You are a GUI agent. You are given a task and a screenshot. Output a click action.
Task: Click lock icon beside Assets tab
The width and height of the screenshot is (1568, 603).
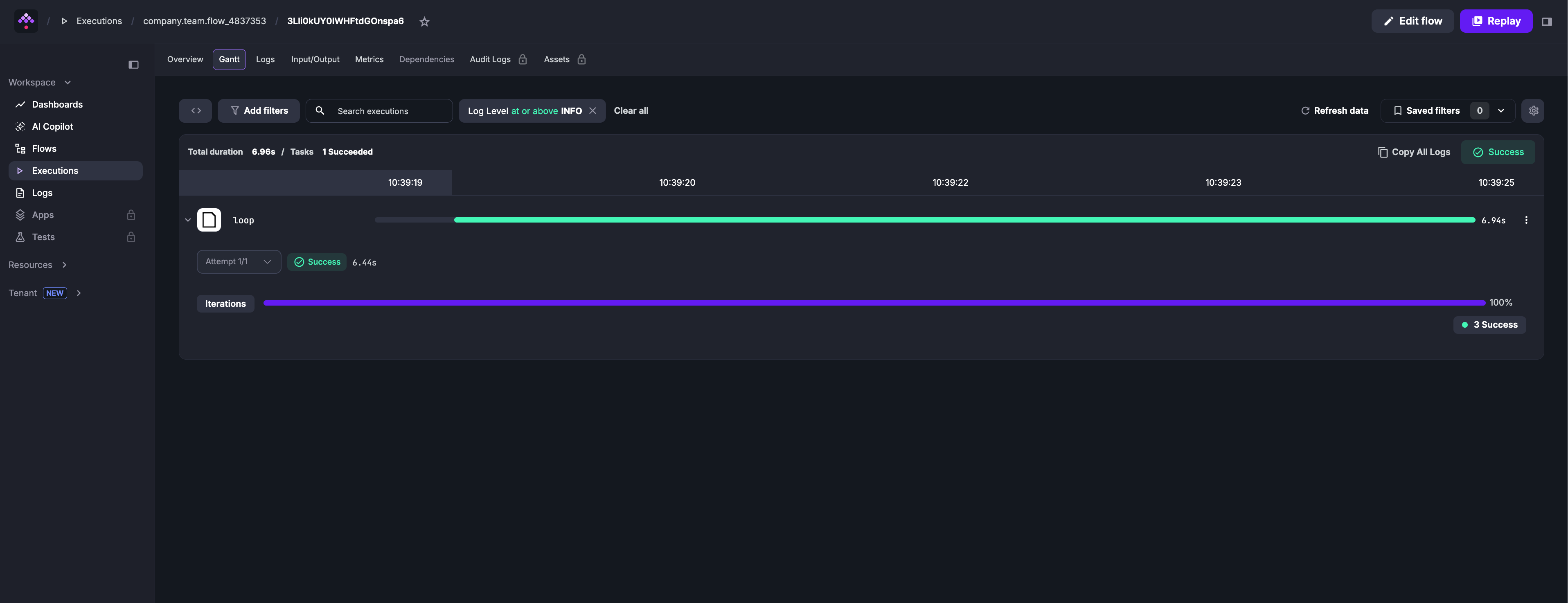click(581, 60)
